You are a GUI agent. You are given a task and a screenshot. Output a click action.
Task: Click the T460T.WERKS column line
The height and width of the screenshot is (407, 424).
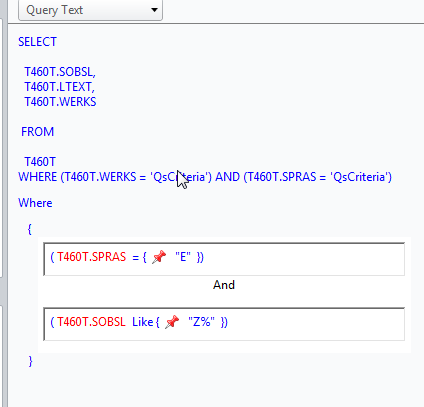click(60, 102)
